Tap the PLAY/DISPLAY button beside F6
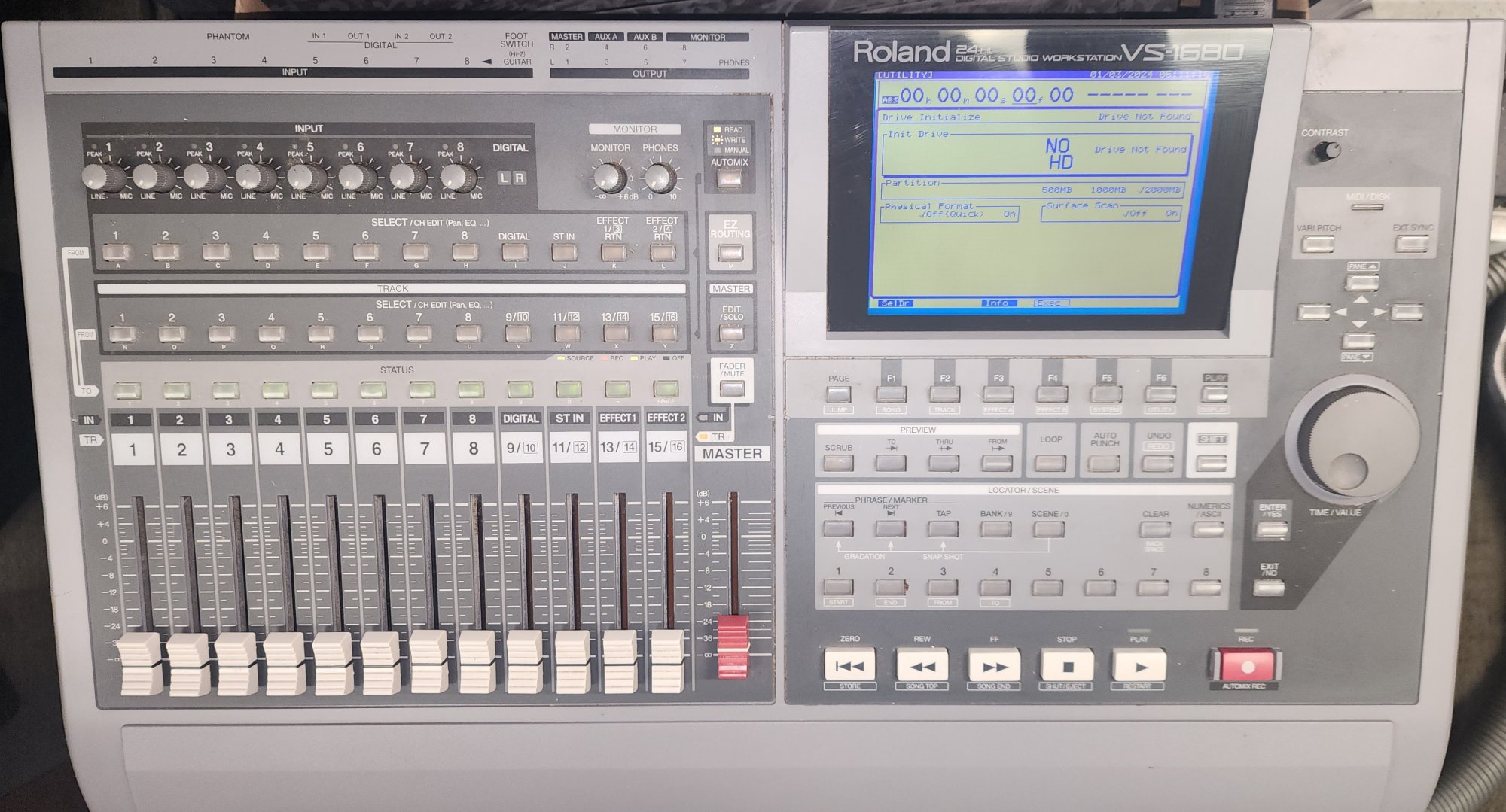The height and width of the screenshot is (812, 1506). (1215, 394)
